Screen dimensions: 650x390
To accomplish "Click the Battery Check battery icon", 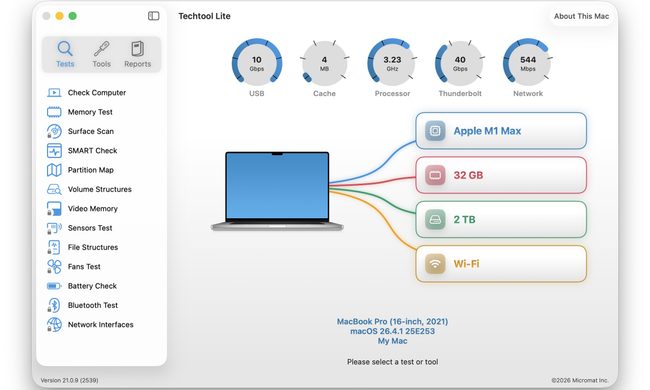I will (x=54, y=286).
